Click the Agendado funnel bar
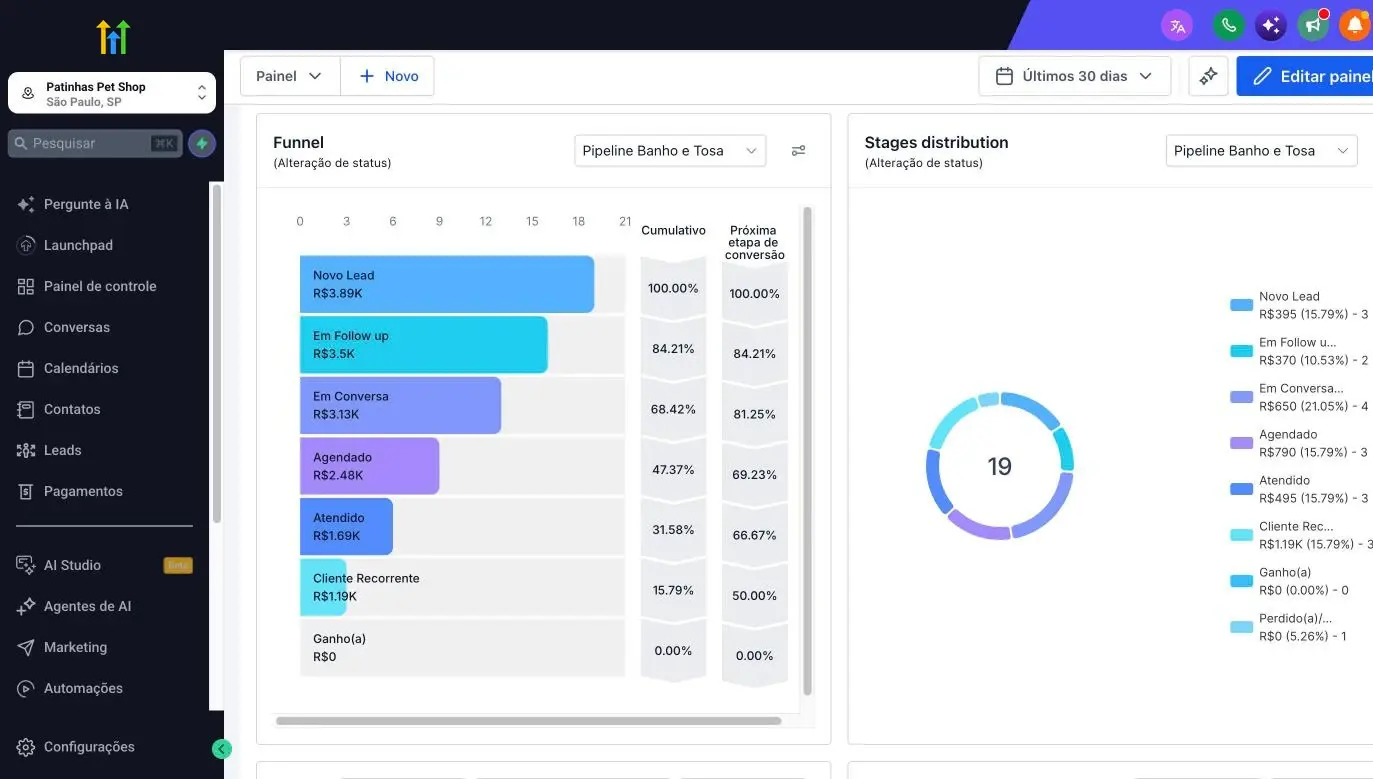 coord(370,466)
